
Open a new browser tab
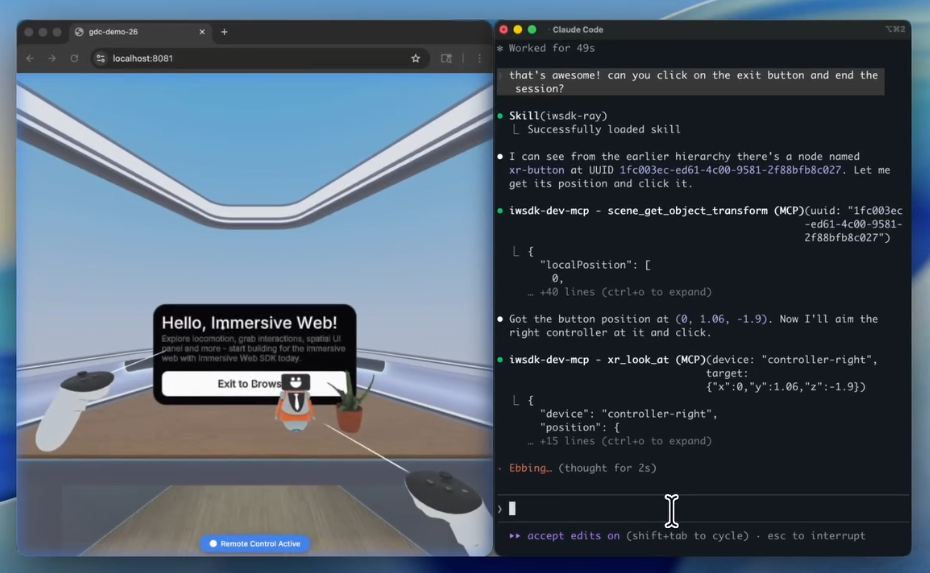tap(224, 32)
